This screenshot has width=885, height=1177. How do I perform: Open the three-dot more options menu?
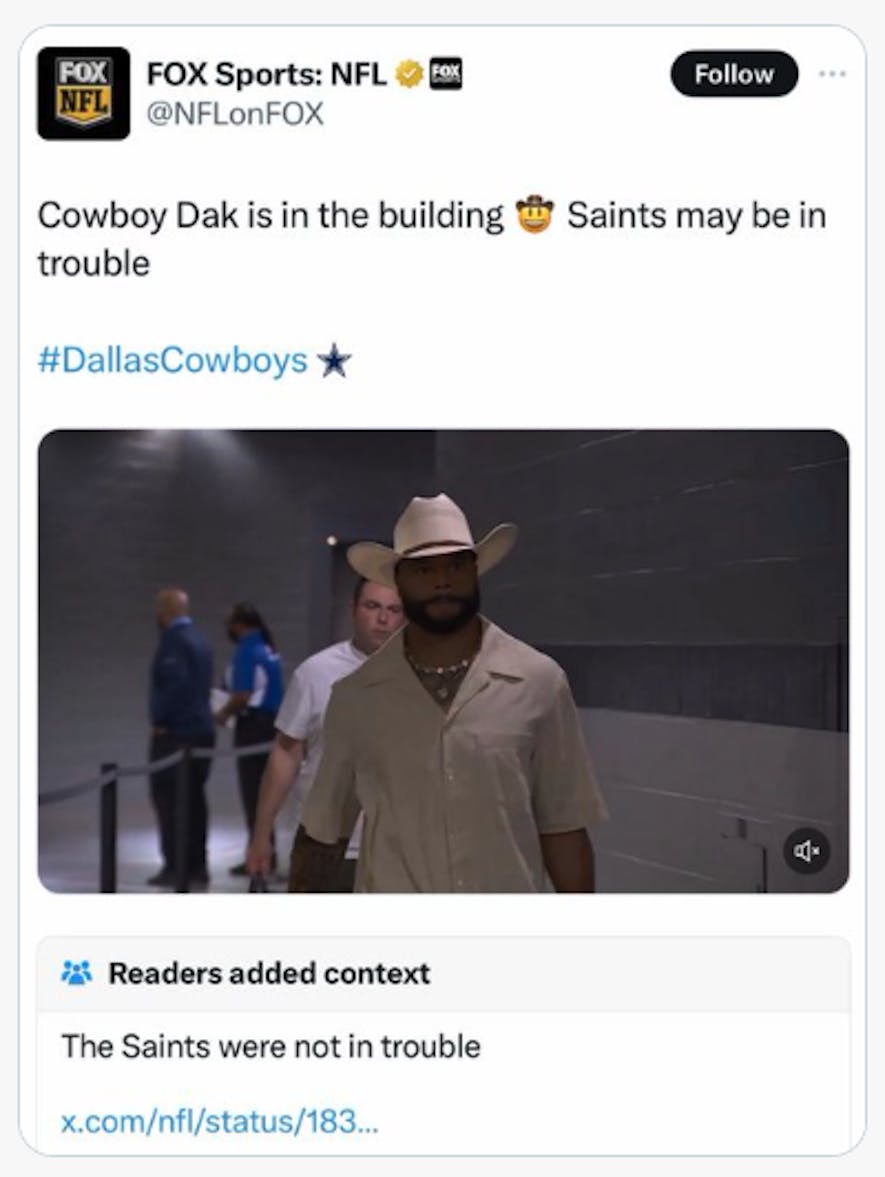832,74
